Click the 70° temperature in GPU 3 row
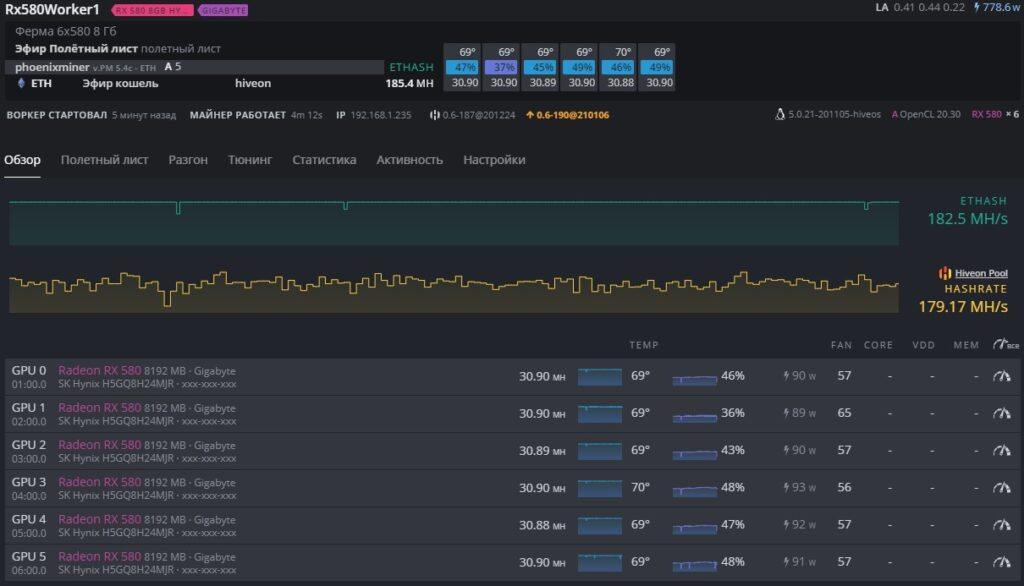The image size is (1024, 586). tap(640, 487)
